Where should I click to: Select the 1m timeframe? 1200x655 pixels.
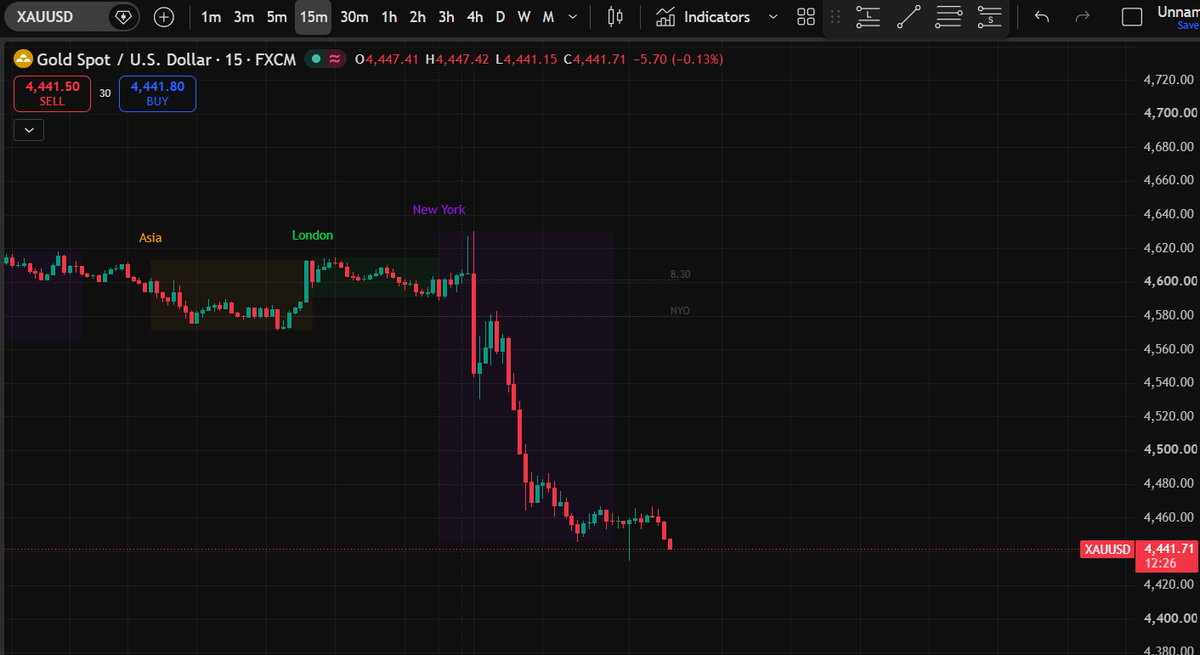(x=211, y=17)
